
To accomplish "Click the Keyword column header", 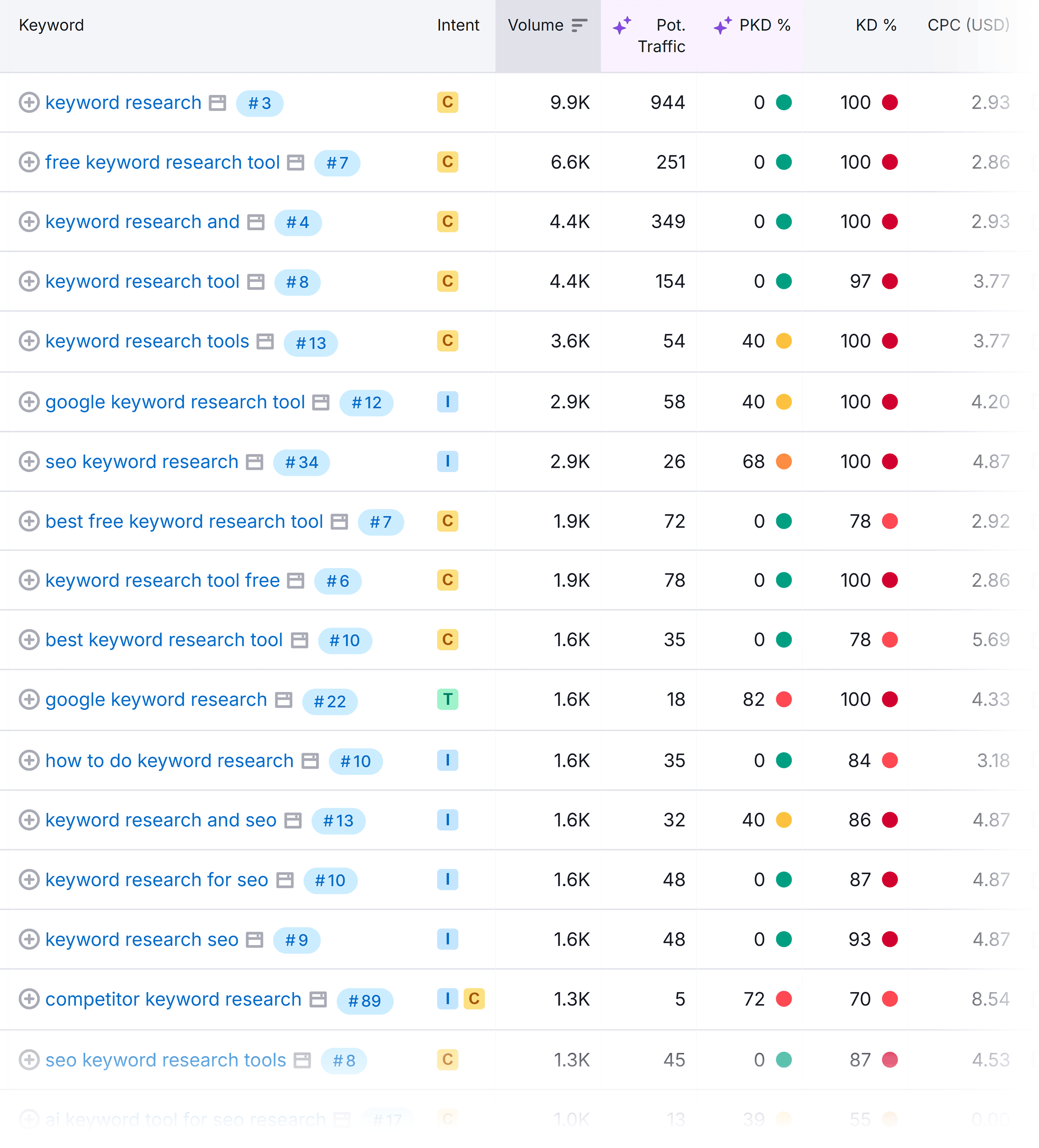I will 51,25.
